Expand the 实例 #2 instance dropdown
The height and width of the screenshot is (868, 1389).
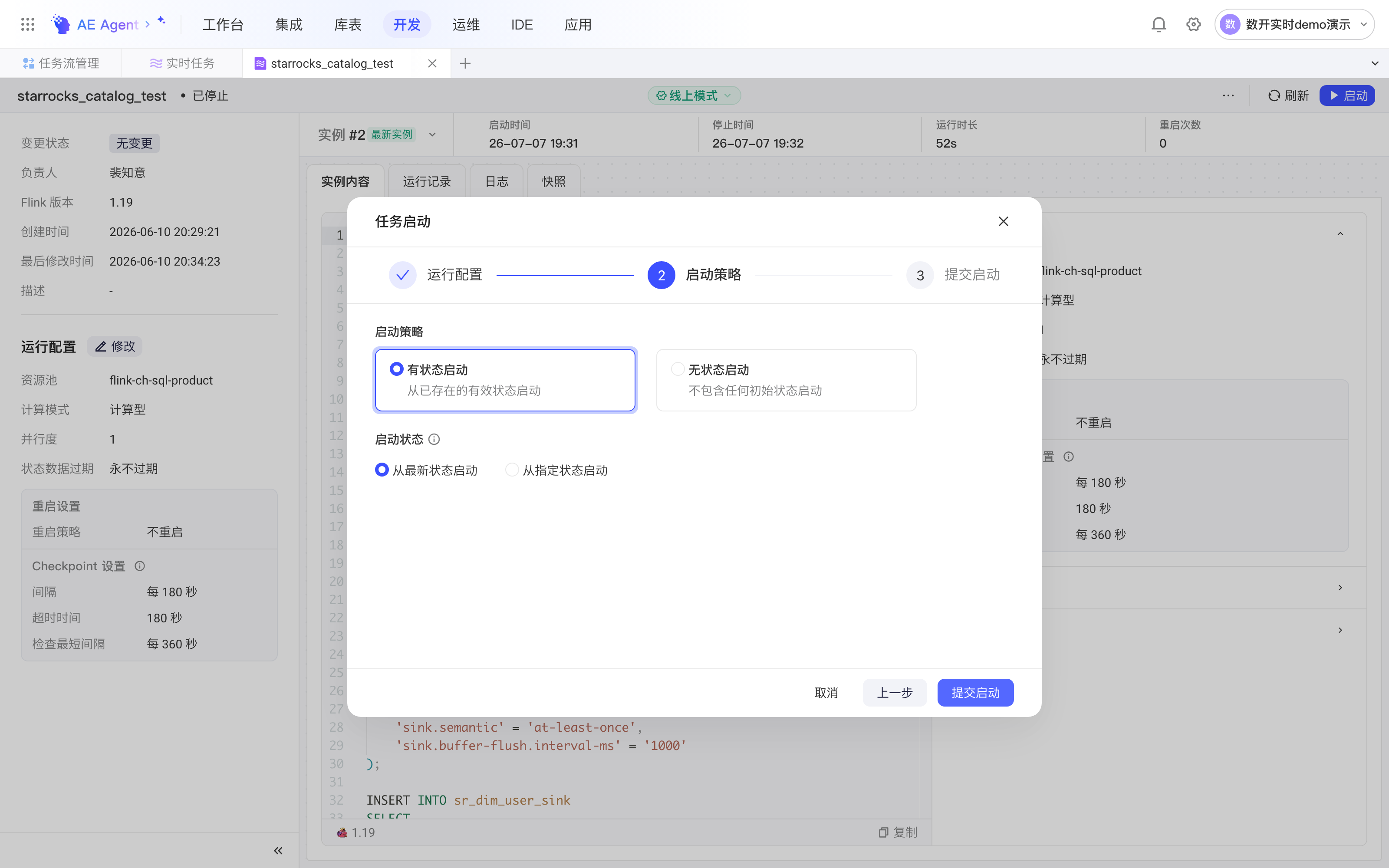click(432, 135)
